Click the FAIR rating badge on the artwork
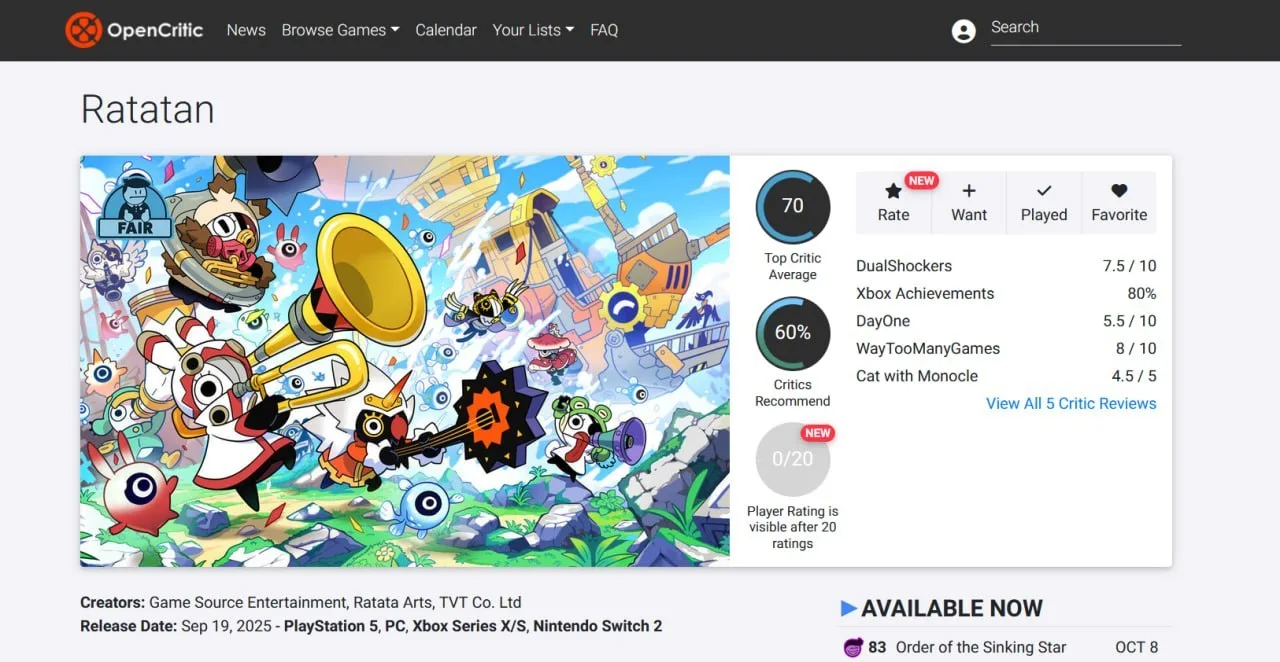This screenshot has height=662, width=1280. (134, 206)
